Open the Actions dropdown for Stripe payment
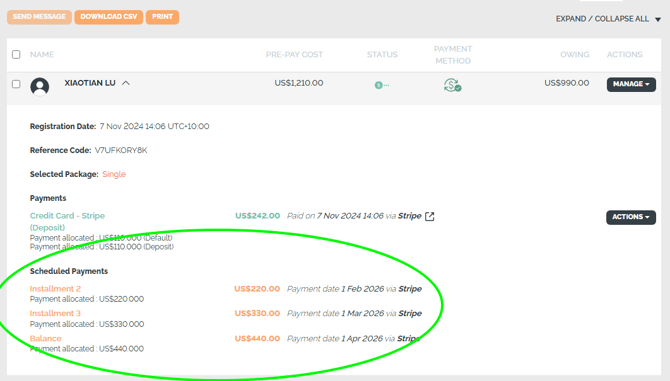Image resolution: width=670 pixels, height=381 pixels. (631, 217)
